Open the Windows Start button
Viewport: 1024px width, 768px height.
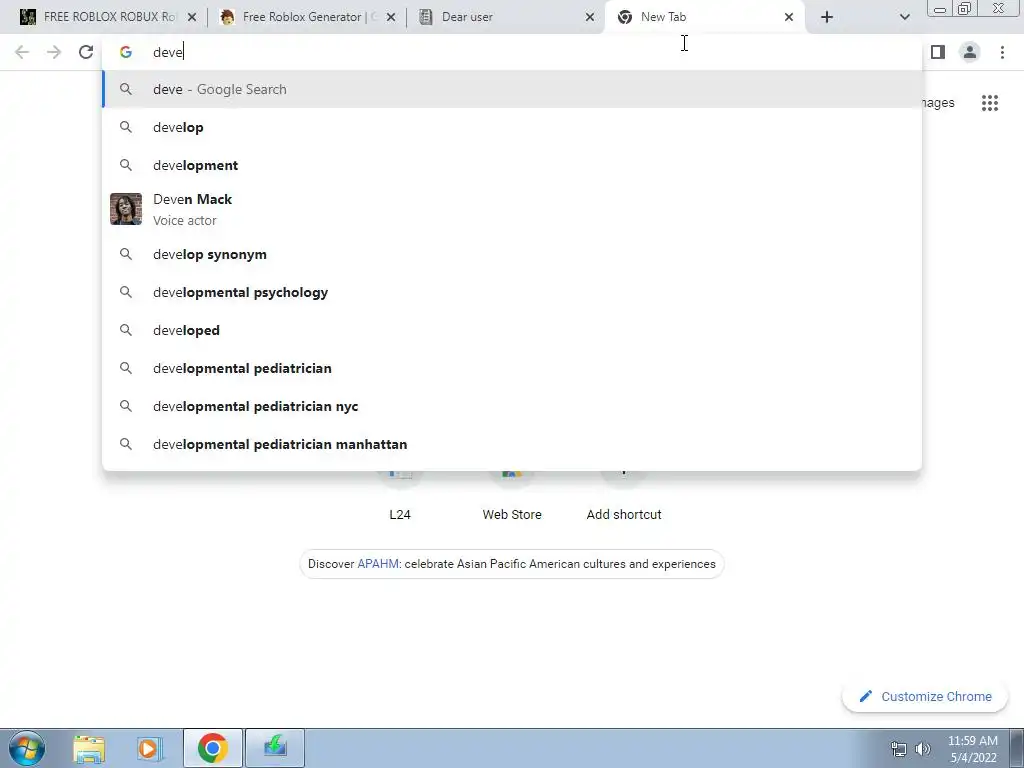click(26, 748)
